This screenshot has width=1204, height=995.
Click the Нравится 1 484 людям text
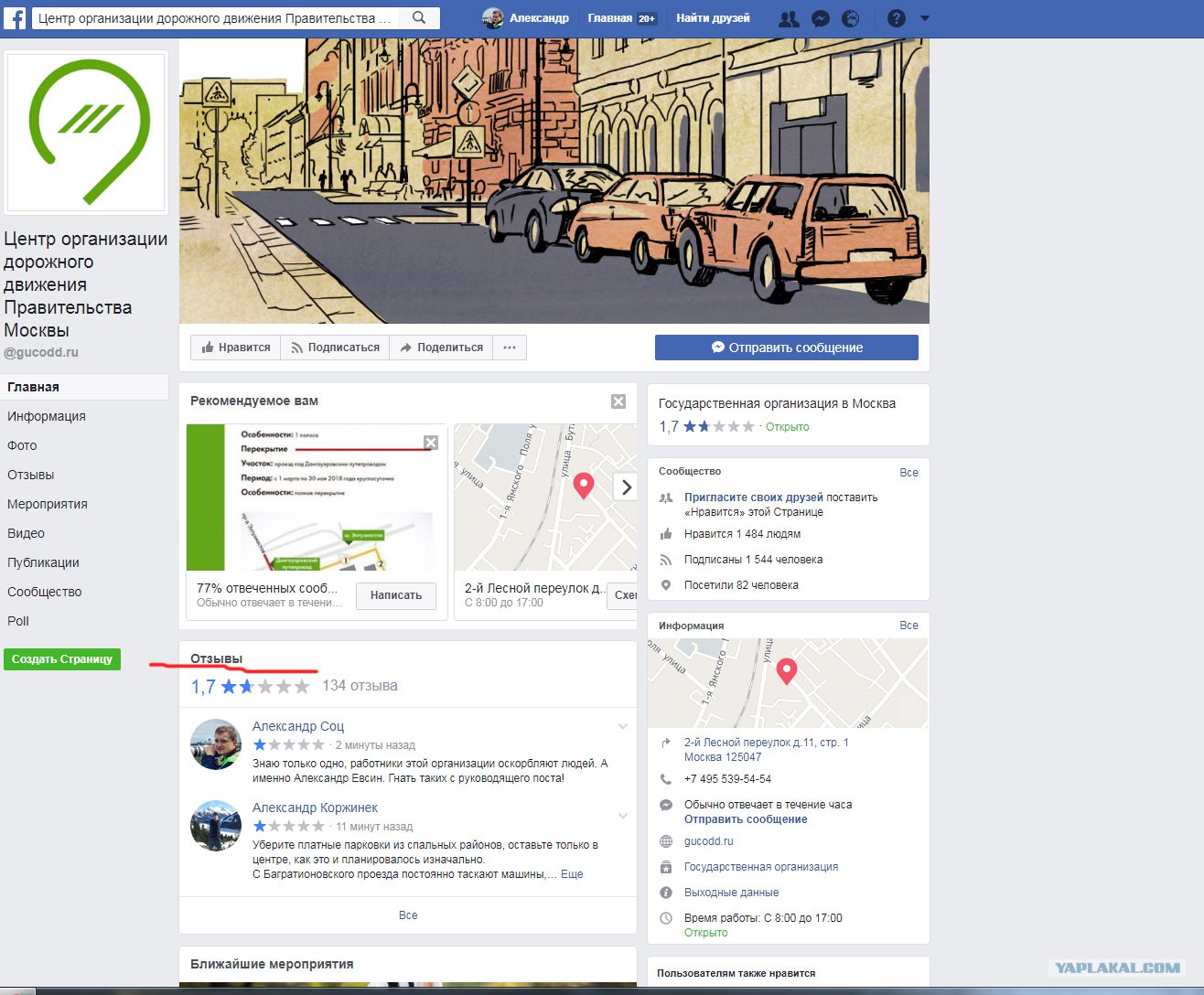click(743, 534)
